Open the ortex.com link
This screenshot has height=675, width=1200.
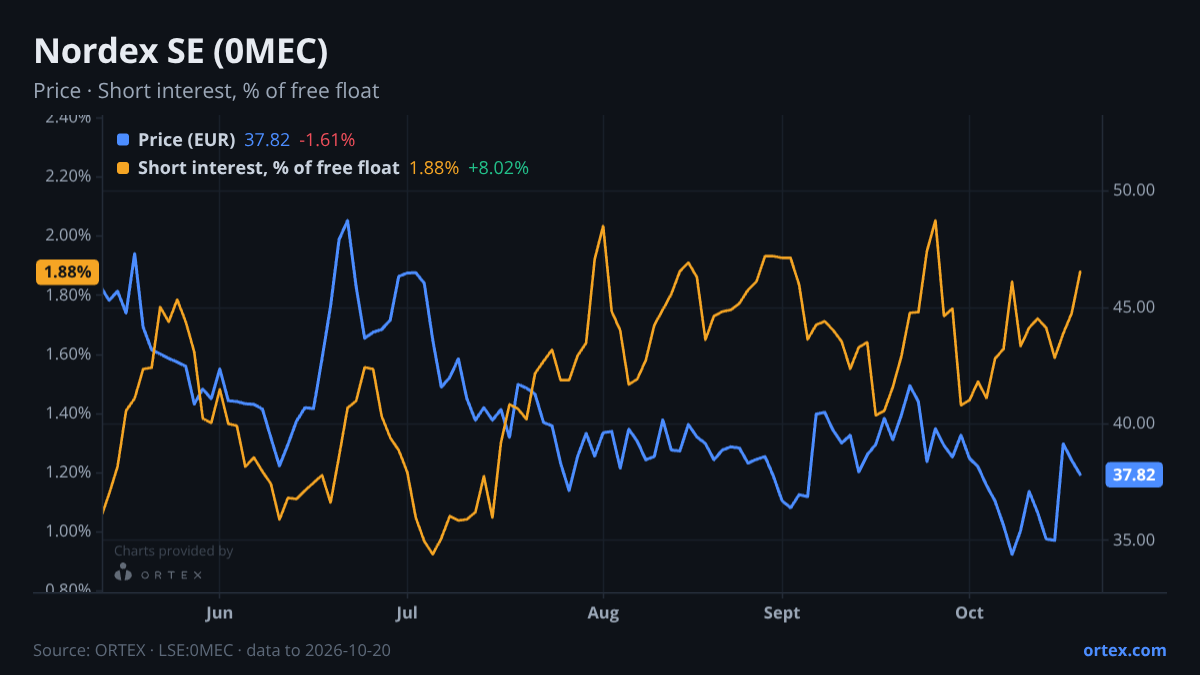click(x=1124, y=650)
